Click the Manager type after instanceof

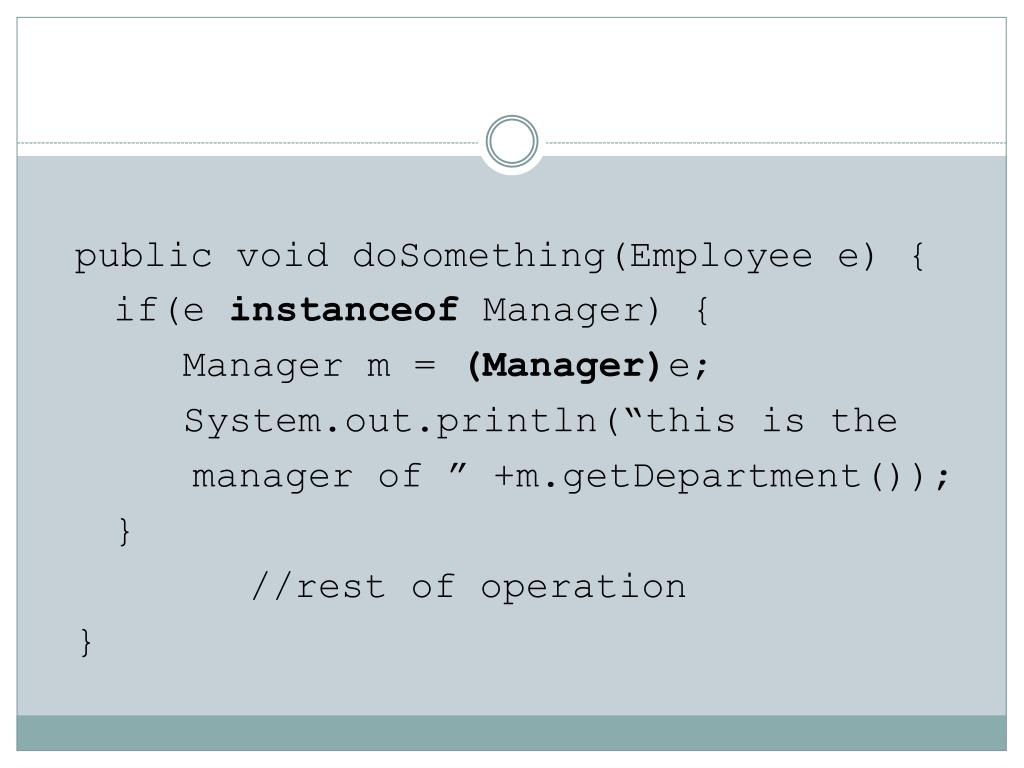point(572,310)
